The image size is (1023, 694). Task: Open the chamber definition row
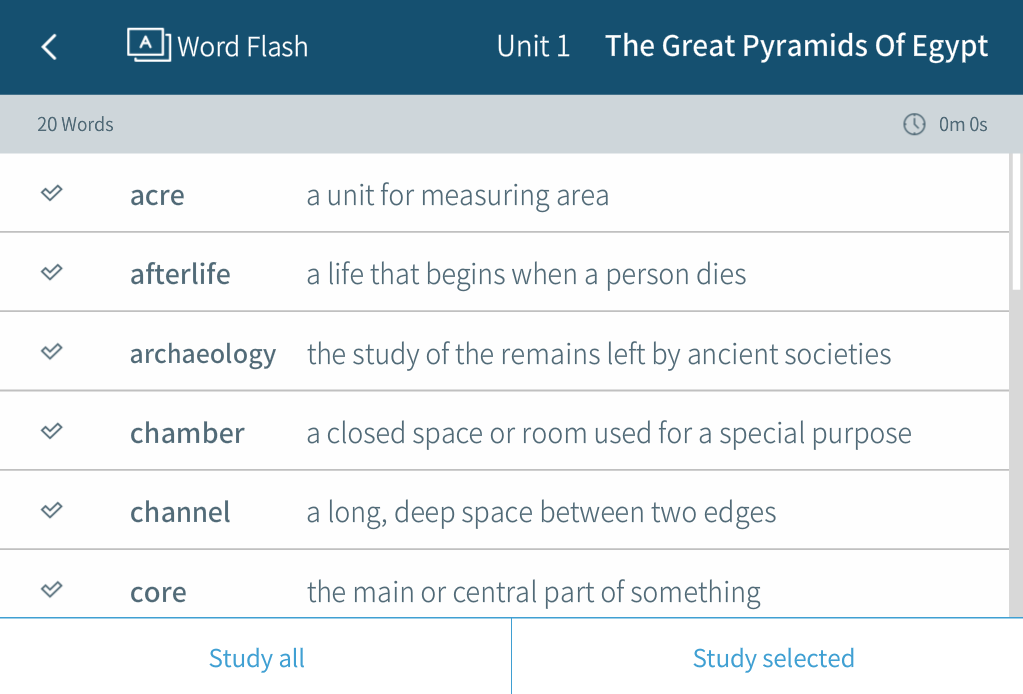click(x=504, y=431)
